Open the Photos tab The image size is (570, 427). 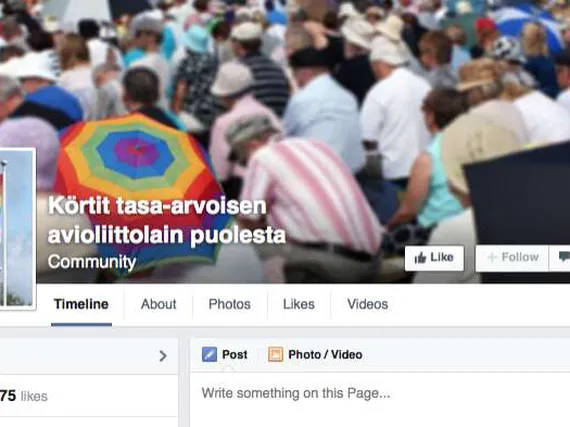pos(229,304)
